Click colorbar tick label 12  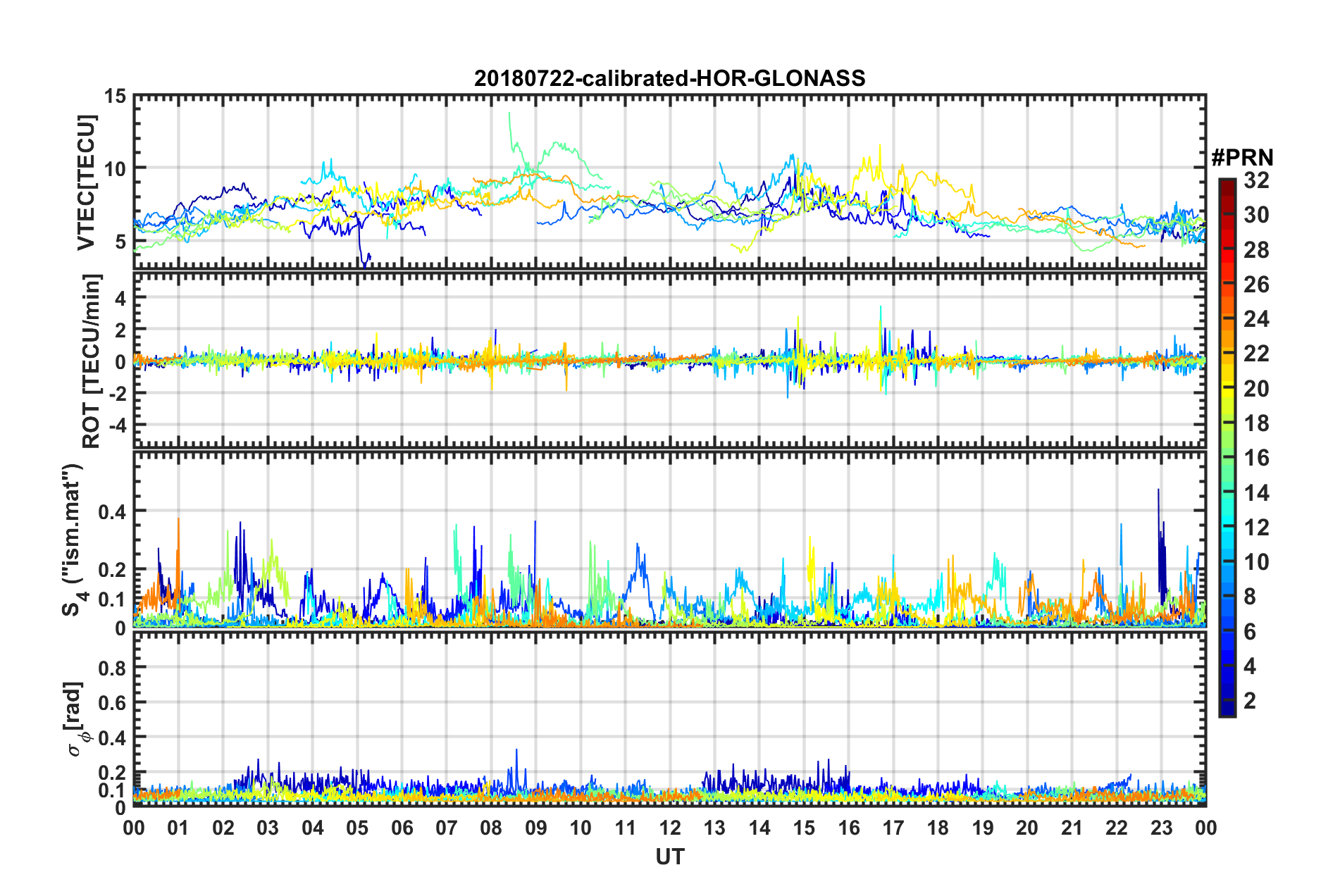1256,528
